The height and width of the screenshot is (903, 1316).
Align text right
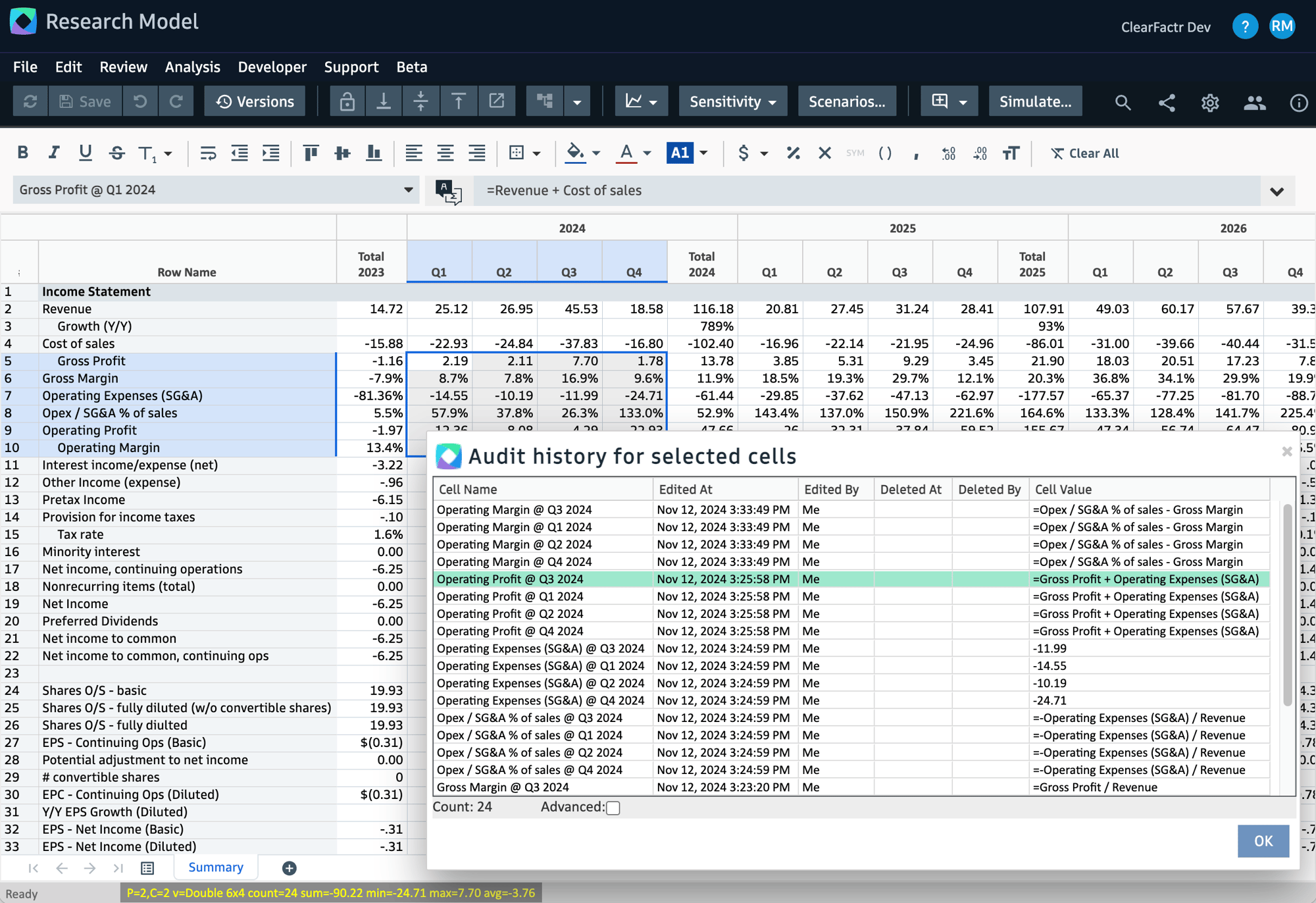click(x=476, y=153)
